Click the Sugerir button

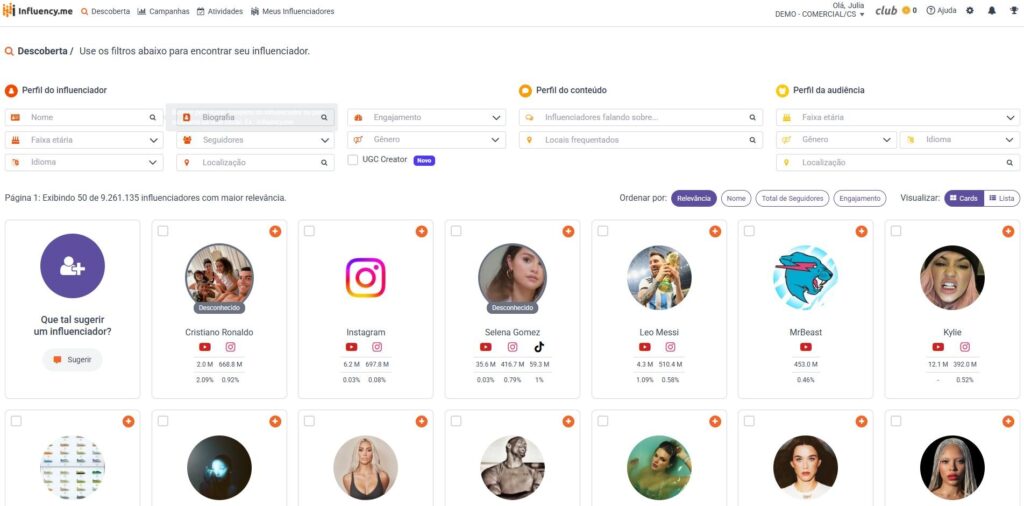click(x=72, y=360)
